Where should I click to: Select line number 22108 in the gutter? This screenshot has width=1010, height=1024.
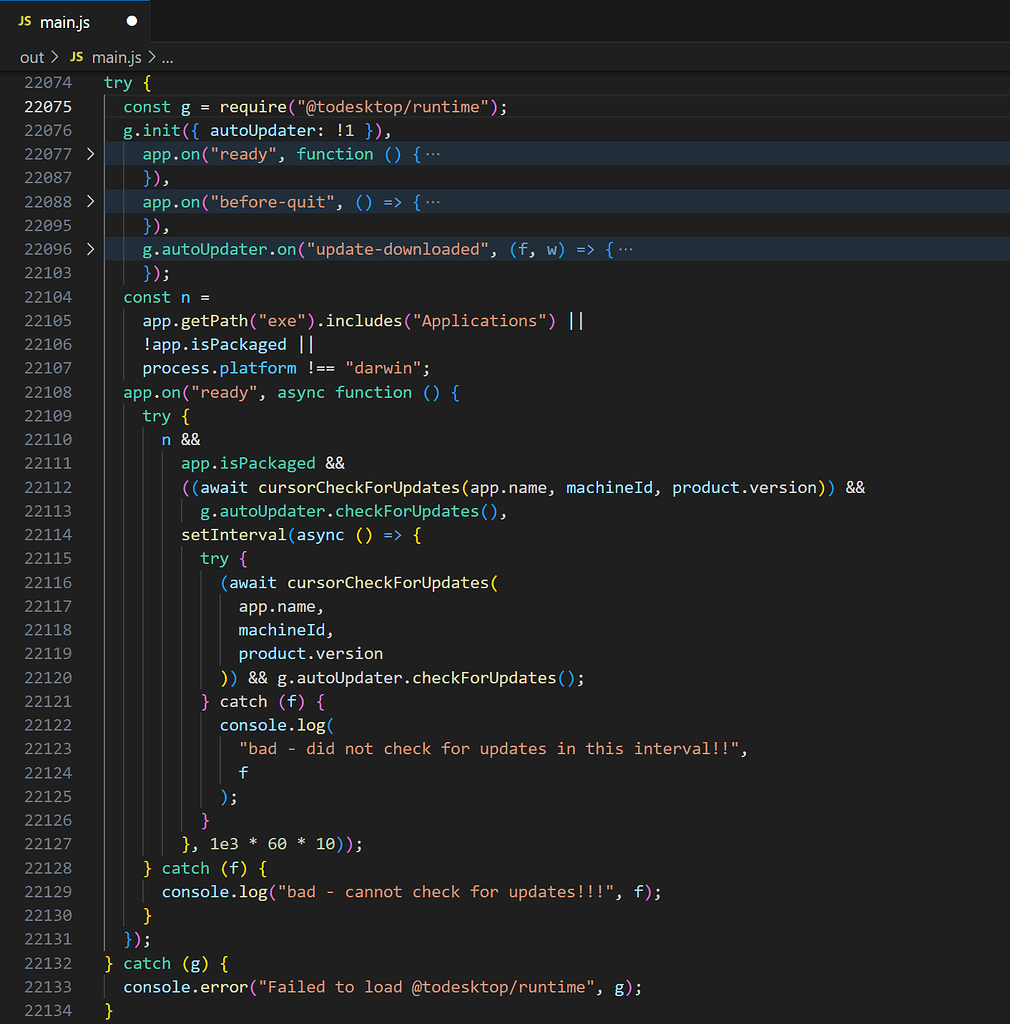48,392
